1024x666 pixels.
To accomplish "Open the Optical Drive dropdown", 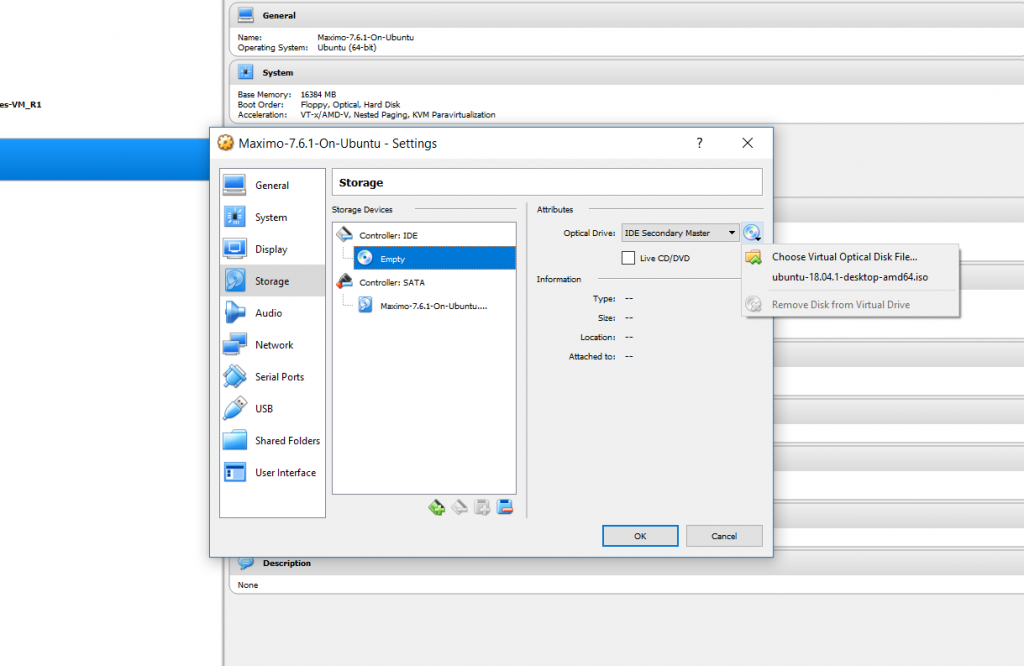I will [680, 233].
